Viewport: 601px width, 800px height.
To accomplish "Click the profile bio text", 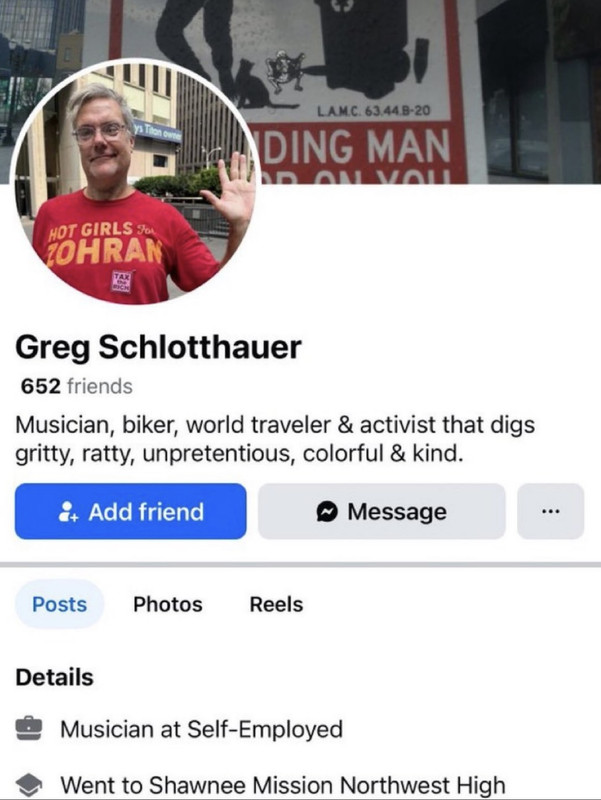I will tap(275, 439).
